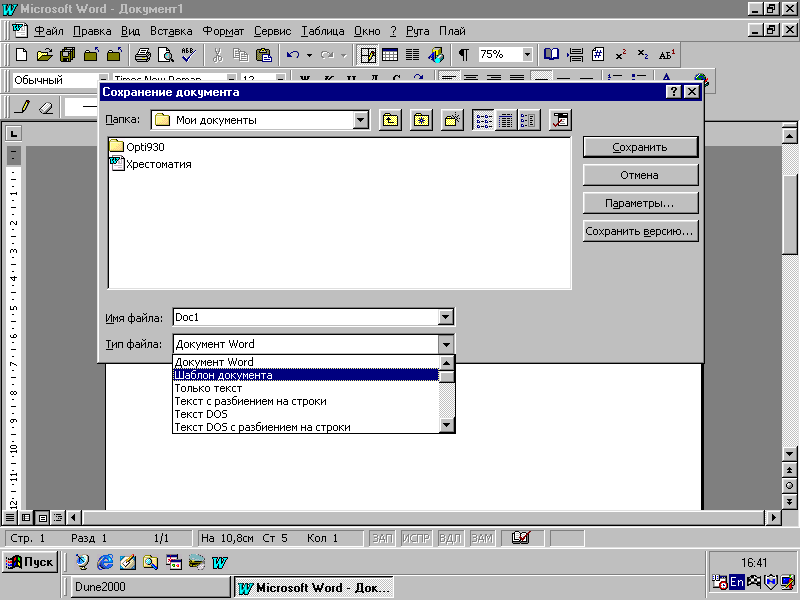
Task: Open the 75% zoom dropdown
Action: coord(526,55)
